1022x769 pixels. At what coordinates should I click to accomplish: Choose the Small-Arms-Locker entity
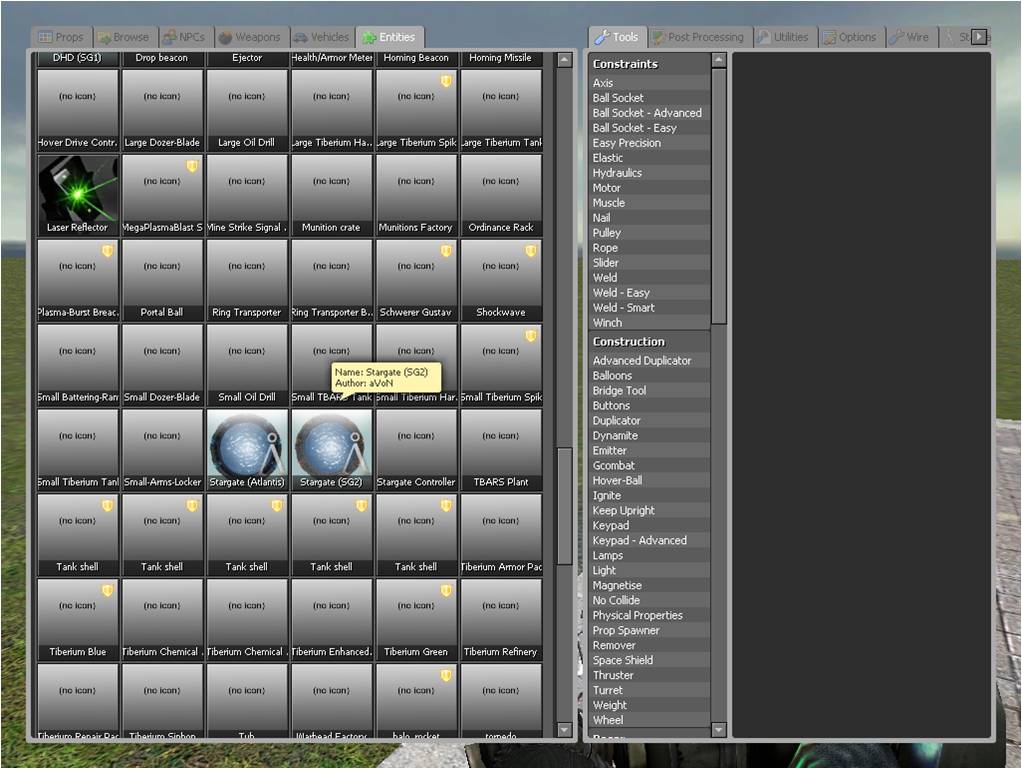coord(162,450)
